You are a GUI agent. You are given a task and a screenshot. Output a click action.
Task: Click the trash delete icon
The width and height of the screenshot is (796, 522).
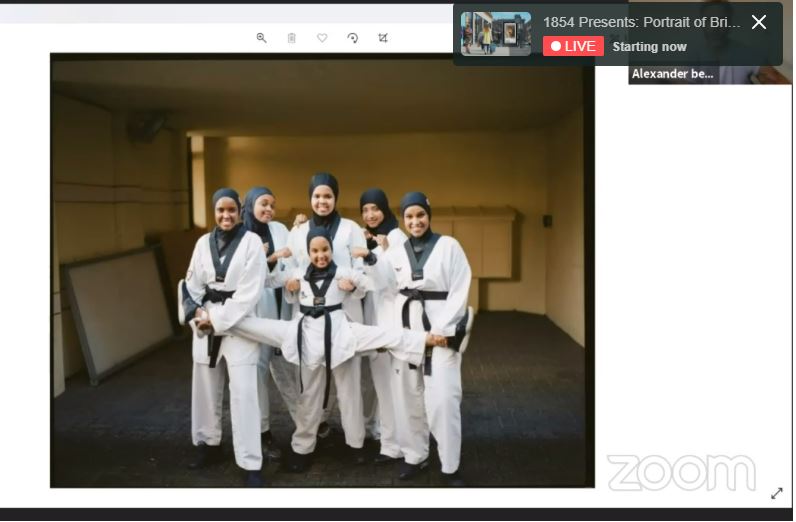pos(292,38)
